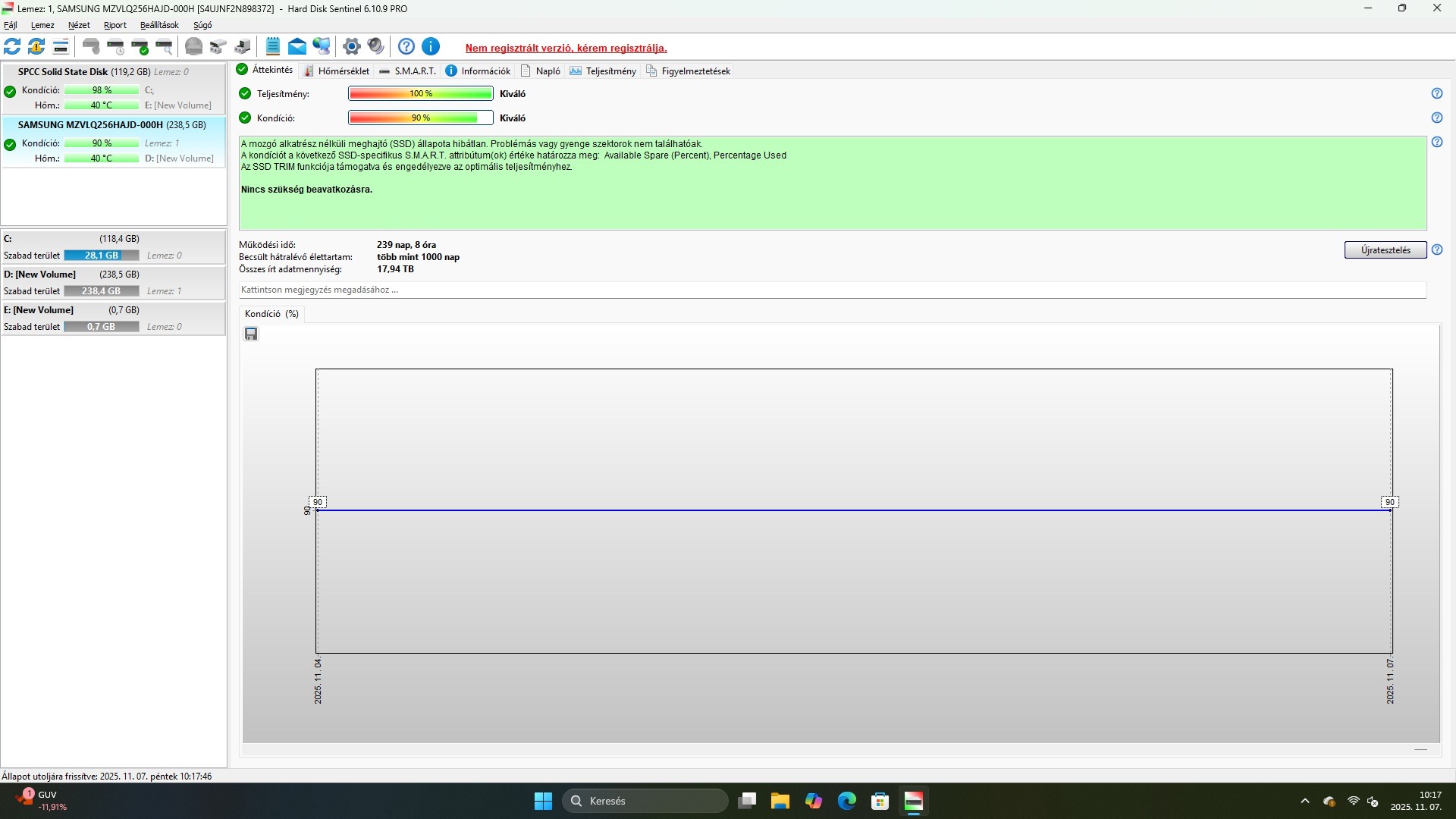1456x819 pixels.
Task: Open the notepad report icon in the toolbar
Action: click(273, 47)
